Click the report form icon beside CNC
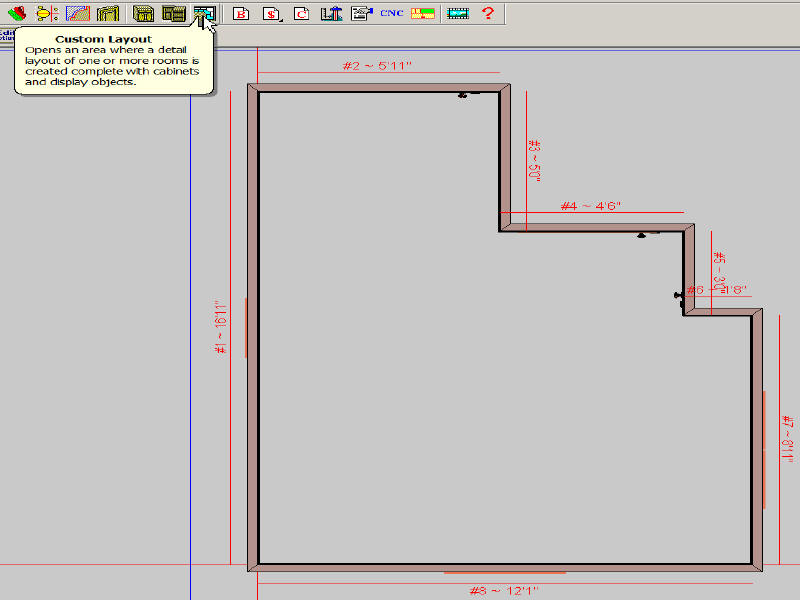Image resolution: width=800 pixels, height=600 pixels. (x=361, y=14)
